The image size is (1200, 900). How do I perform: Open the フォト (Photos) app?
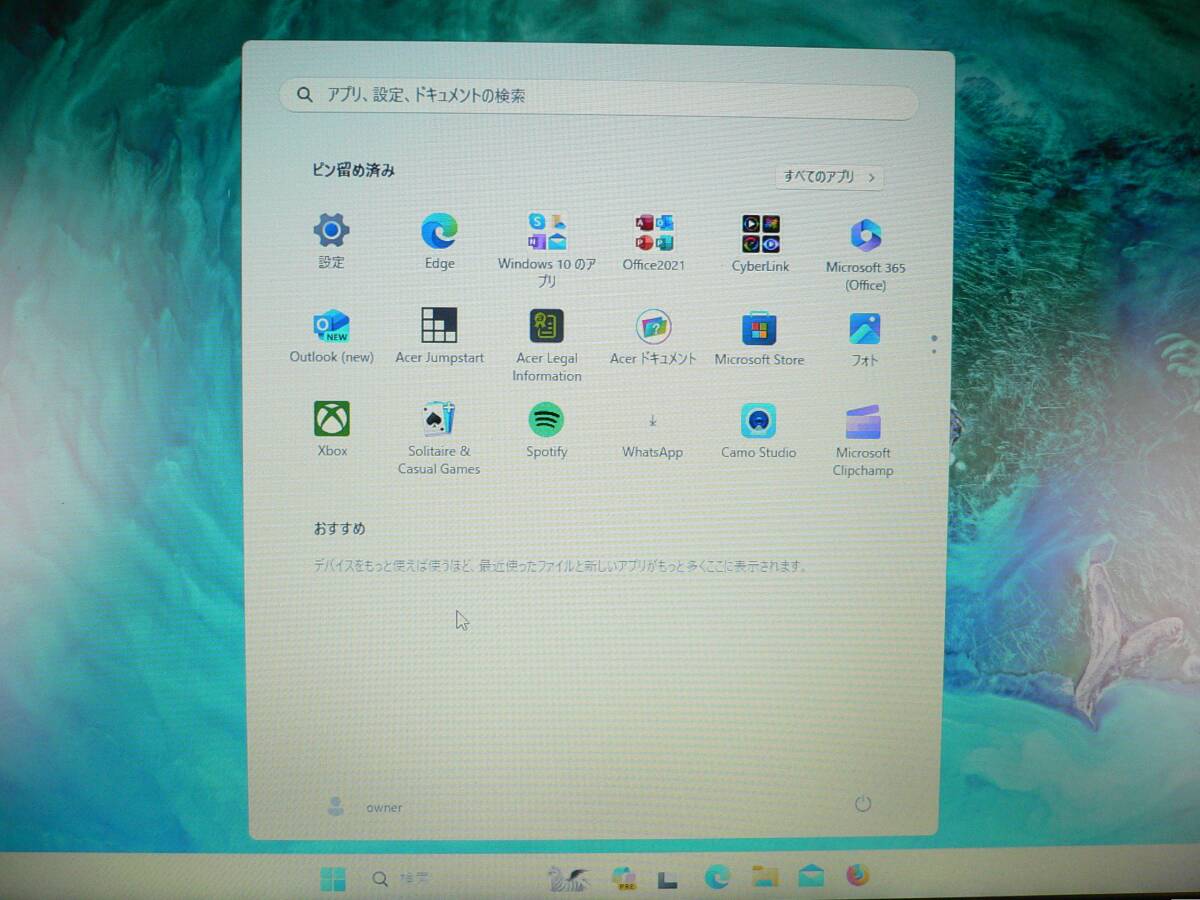(864, 340)
